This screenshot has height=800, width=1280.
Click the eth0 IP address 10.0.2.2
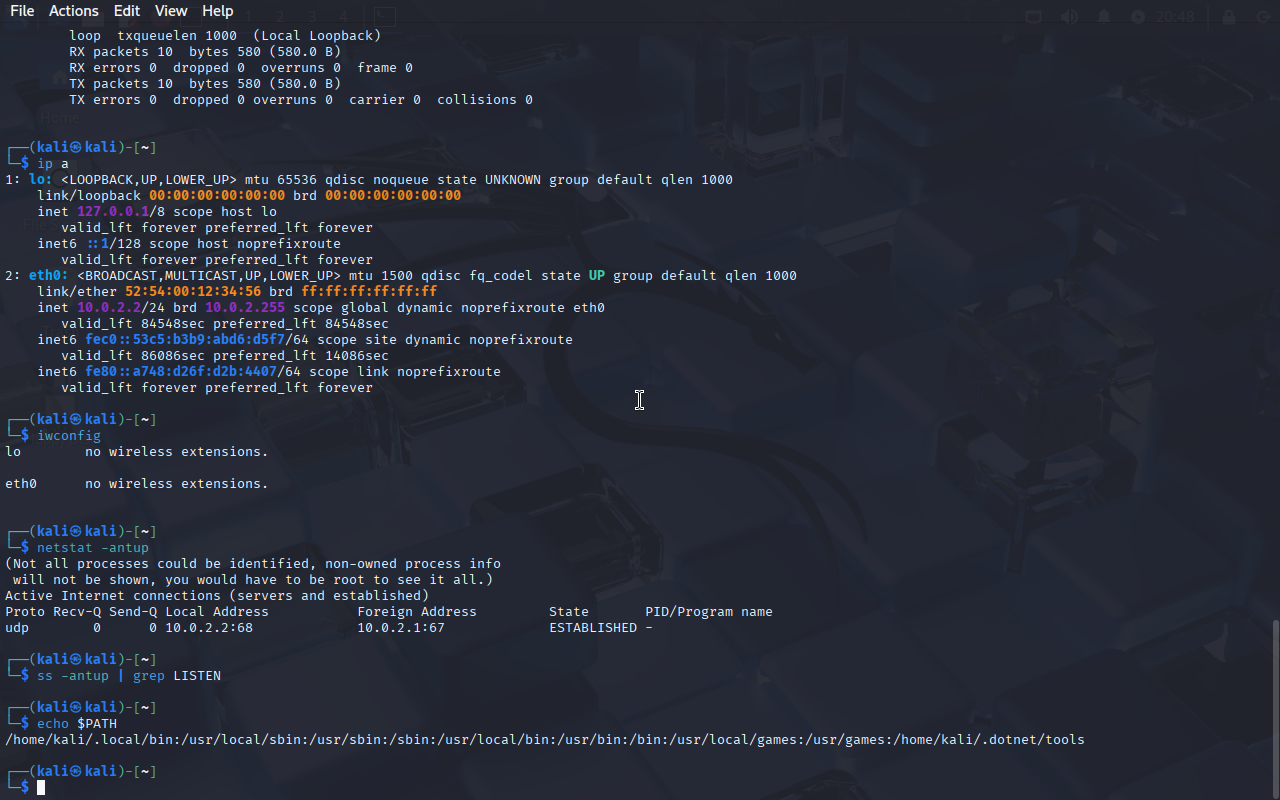(109, 308)
